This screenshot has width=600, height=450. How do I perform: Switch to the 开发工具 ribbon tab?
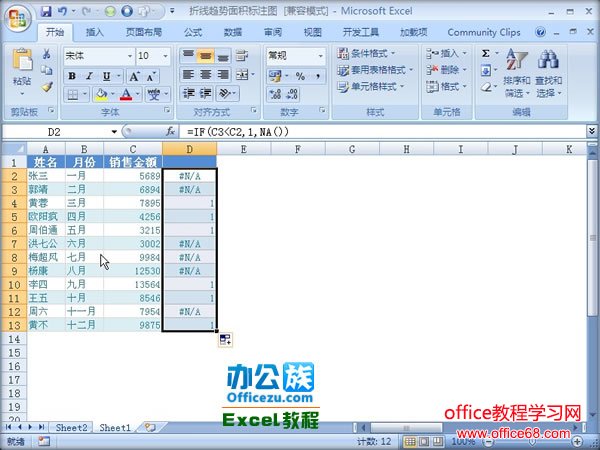360,32
